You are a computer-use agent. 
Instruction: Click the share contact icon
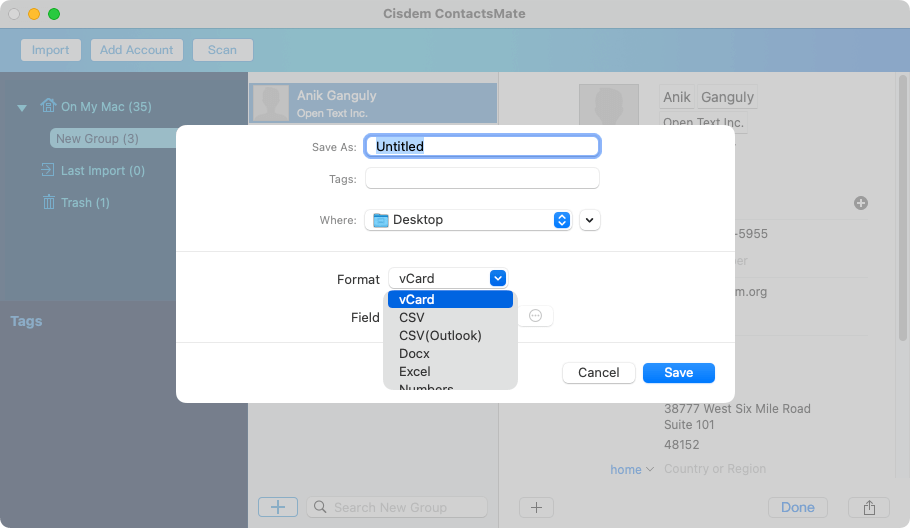click(x=869, y=508)
